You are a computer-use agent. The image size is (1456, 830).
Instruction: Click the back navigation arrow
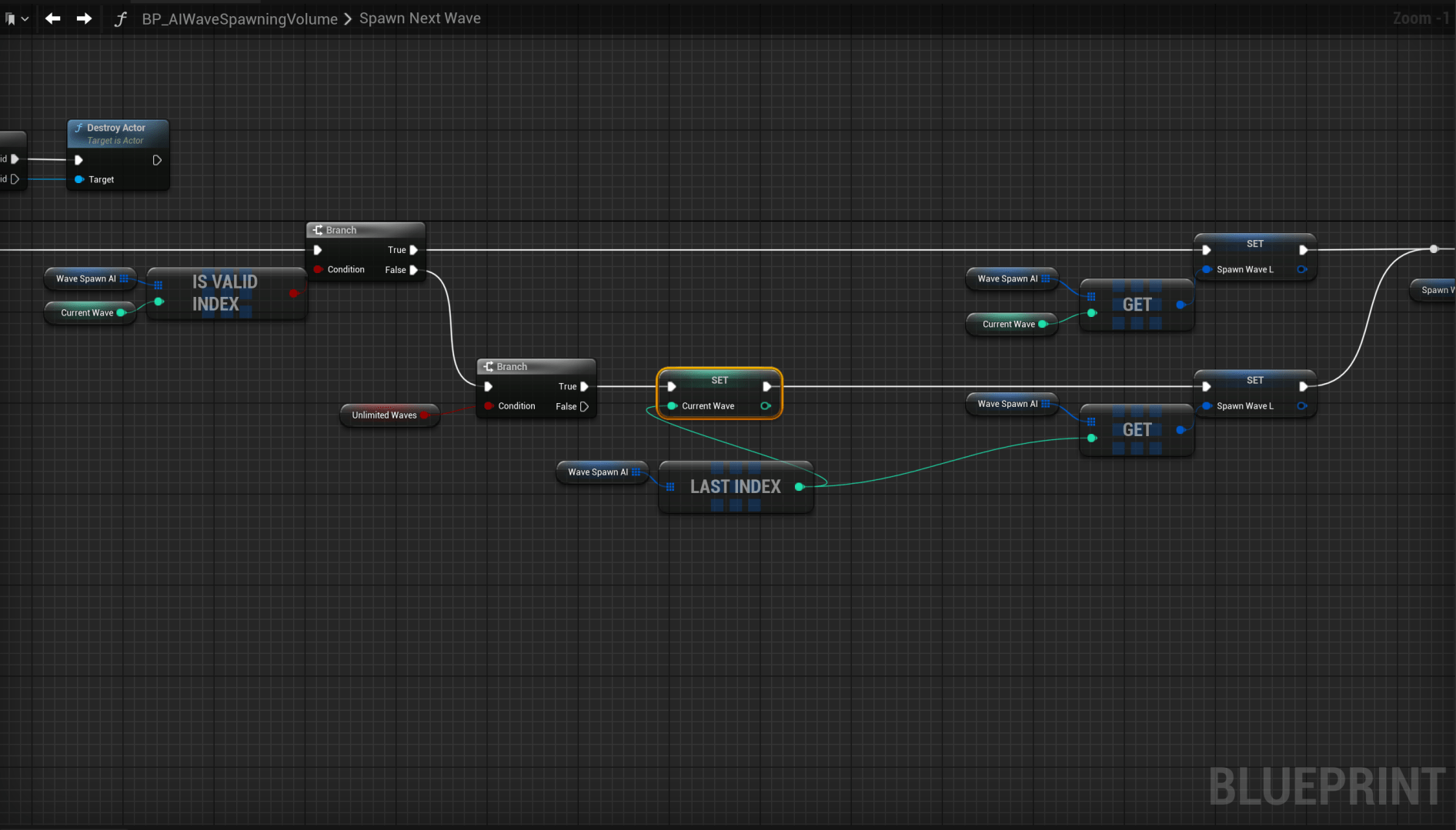click(x=52, y=18)
